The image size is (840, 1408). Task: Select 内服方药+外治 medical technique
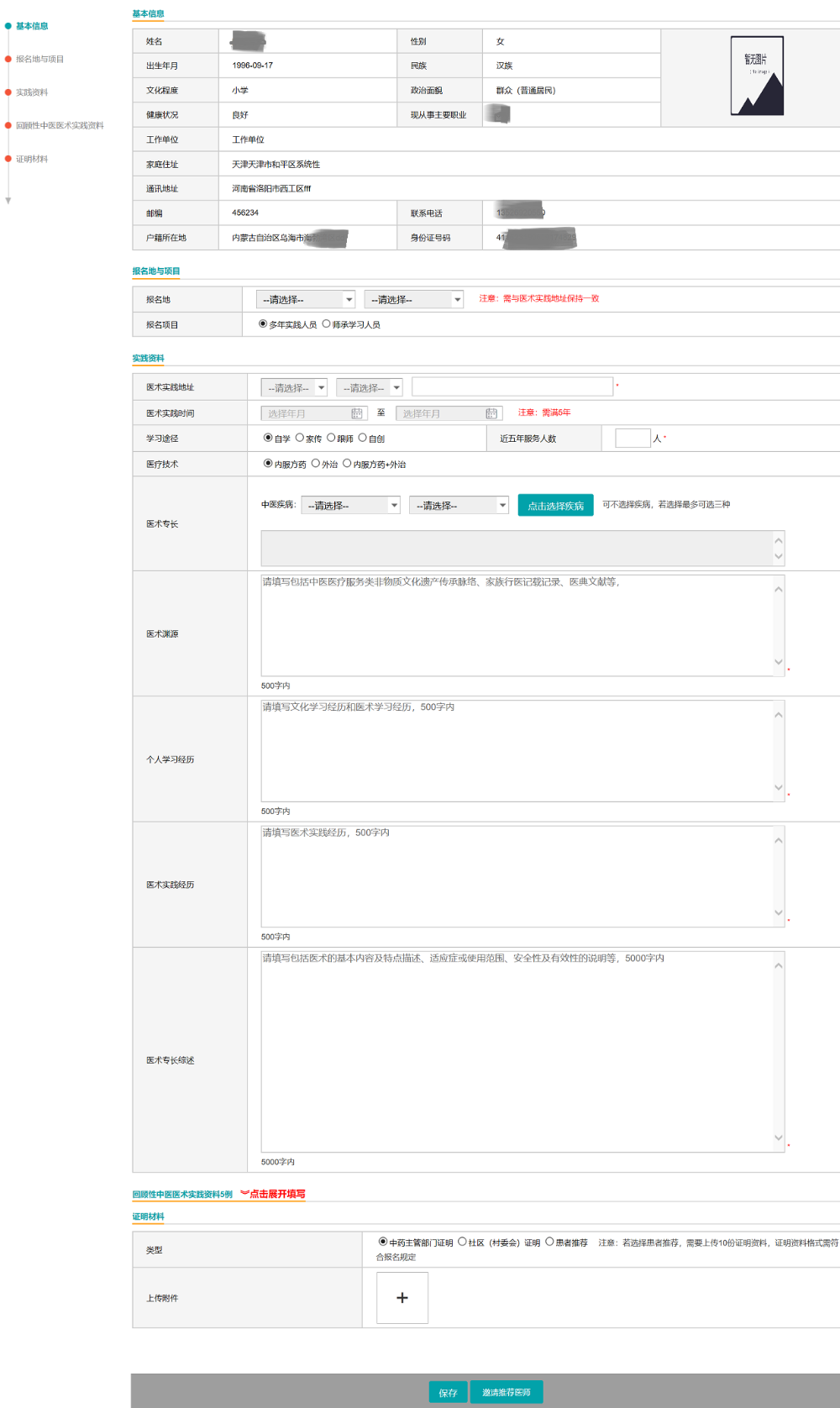[x=347, y=464]
